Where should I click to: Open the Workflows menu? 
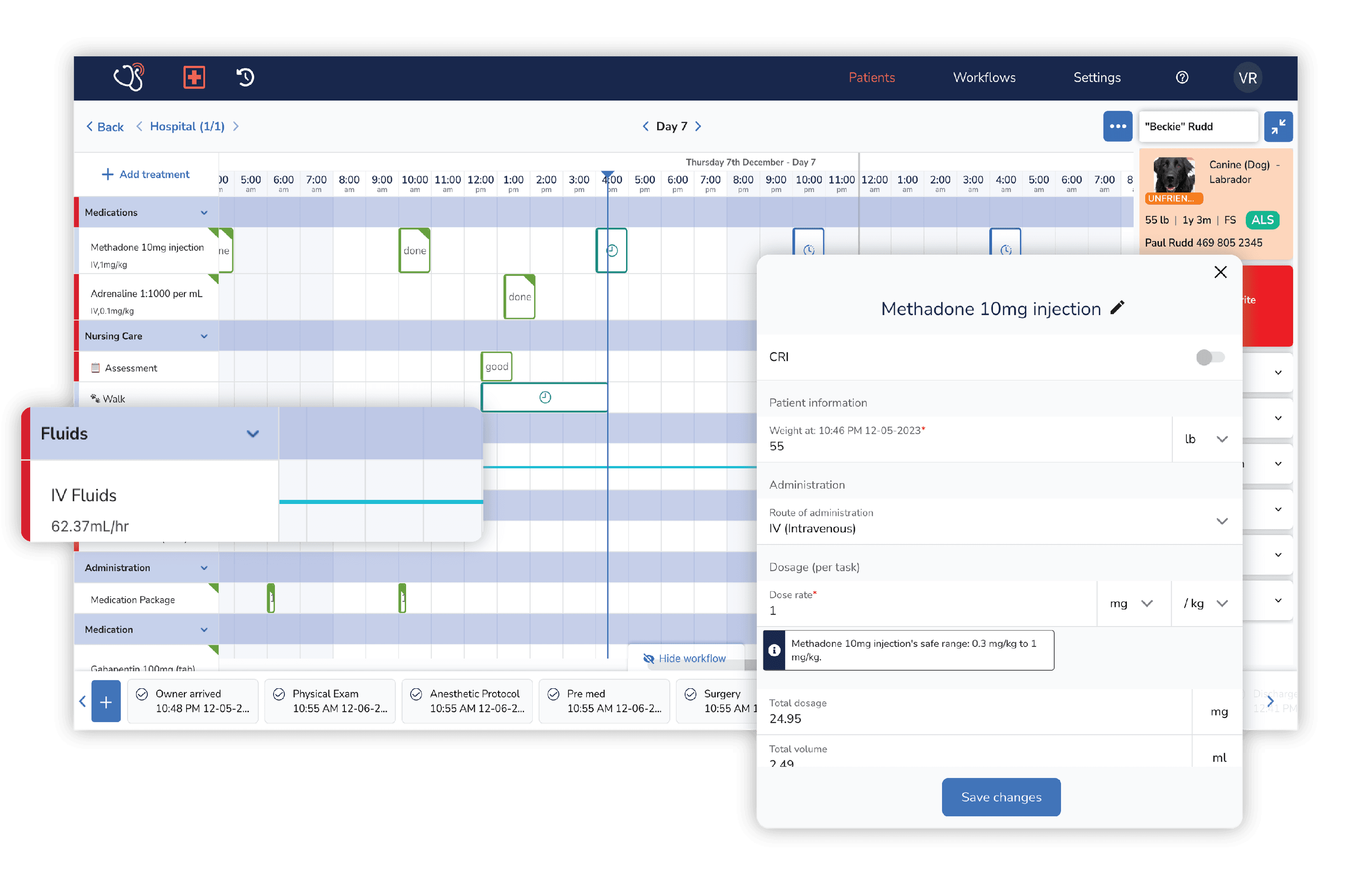(984, 77)
